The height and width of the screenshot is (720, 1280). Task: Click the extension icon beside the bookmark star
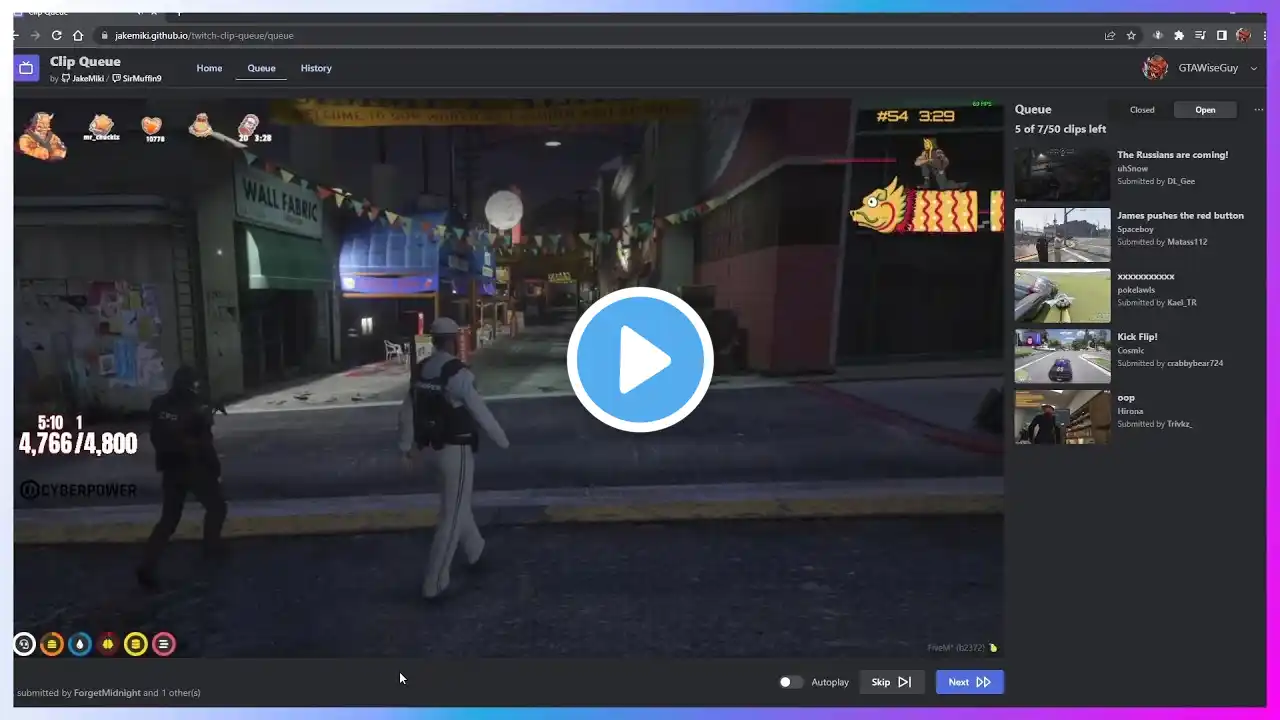coord(1158,35)
